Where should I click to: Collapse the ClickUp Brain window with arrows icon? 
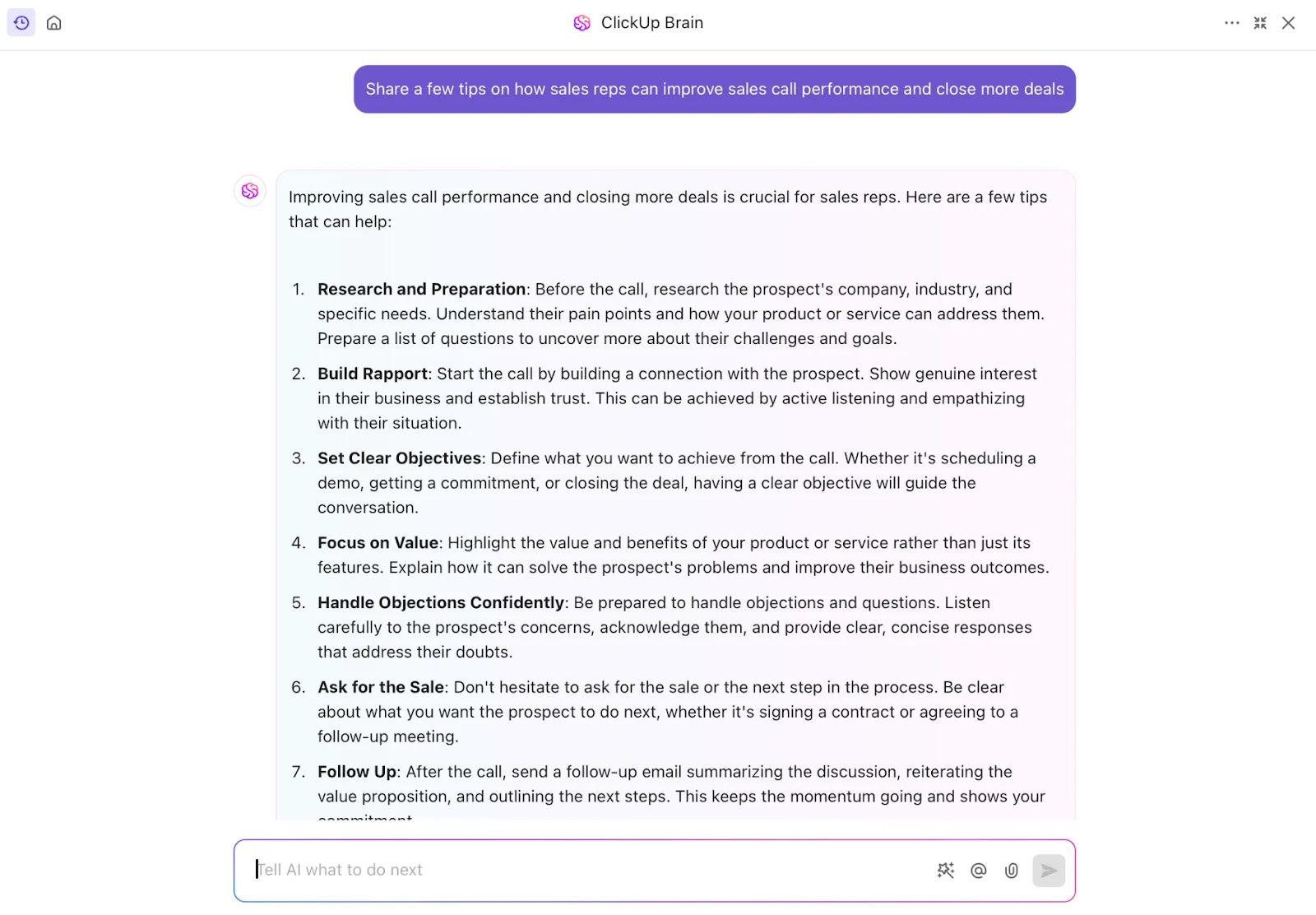1260,23
